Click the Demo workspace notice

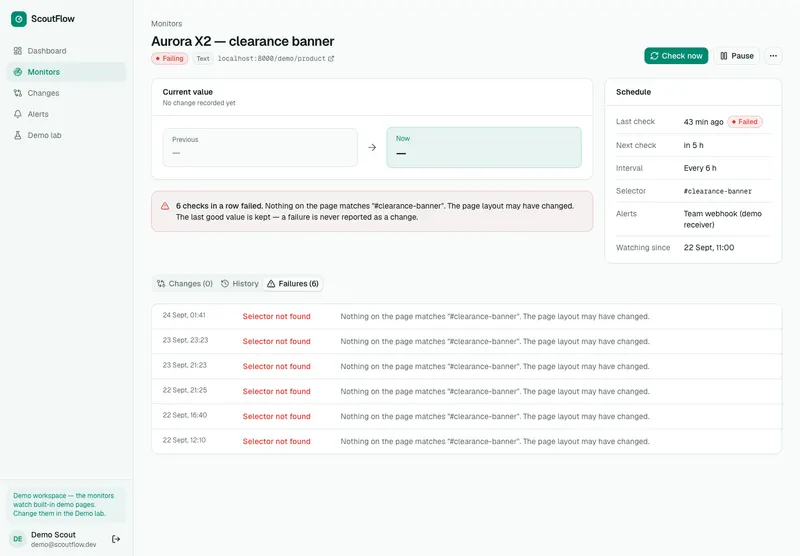(x=66, y=505)
